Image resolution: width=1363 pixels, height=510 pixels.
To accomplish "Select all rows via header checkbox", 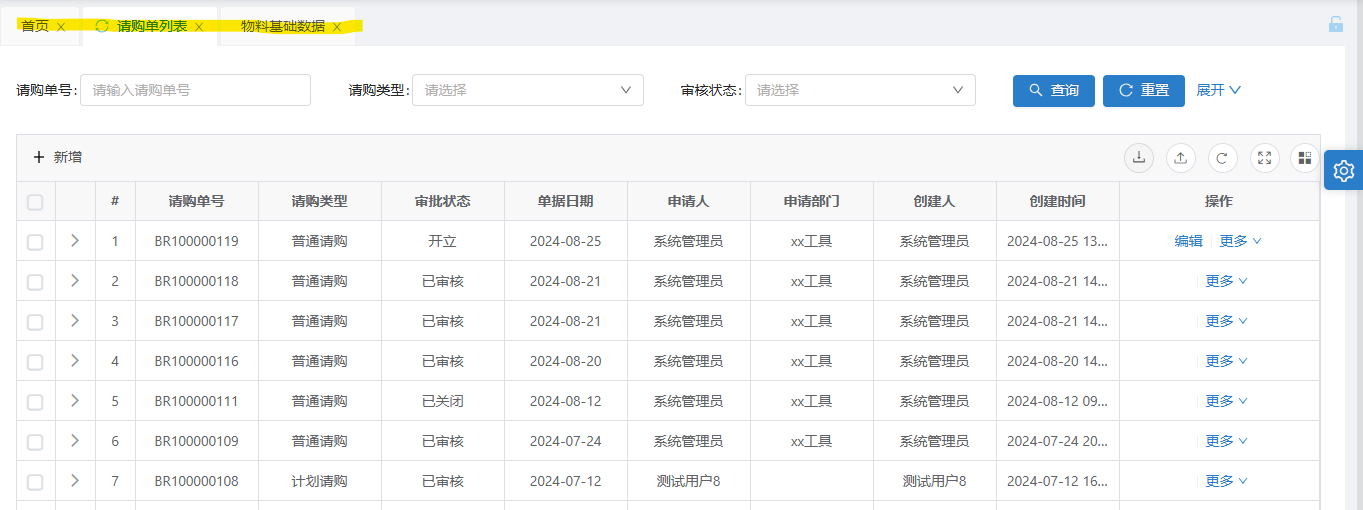I will tap(35, 202).
